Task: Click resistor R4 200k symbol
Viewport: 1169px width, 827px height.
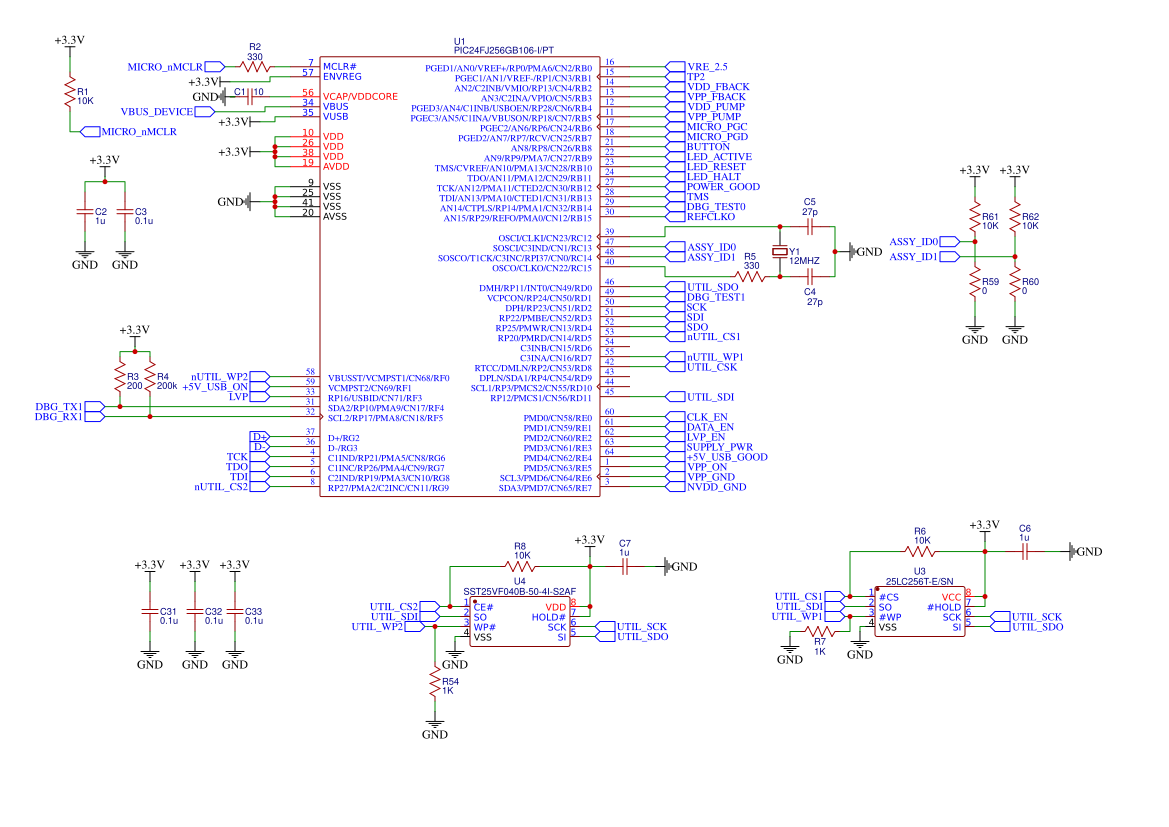Action: [x=150, y=379]
